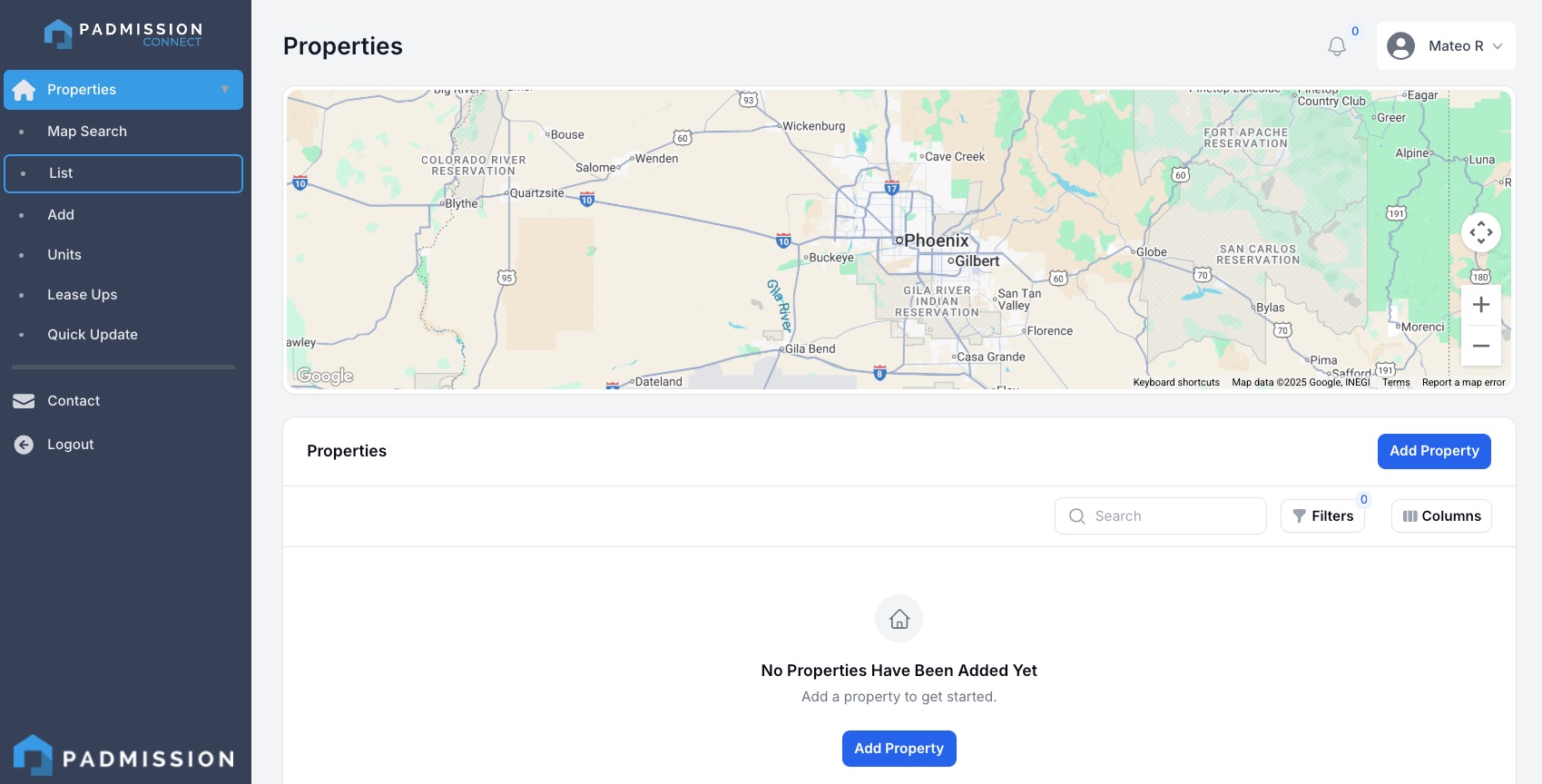
Task: Click the Padmission Connect logo
Action: pos(123,34)
